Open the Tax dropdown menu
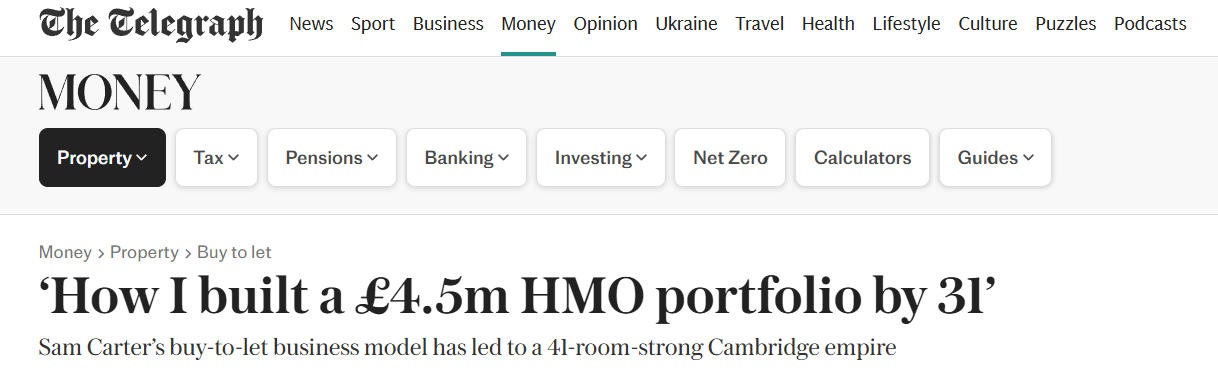The height and width of the screenshot is (387, 1218). click(x=216, y=158)
